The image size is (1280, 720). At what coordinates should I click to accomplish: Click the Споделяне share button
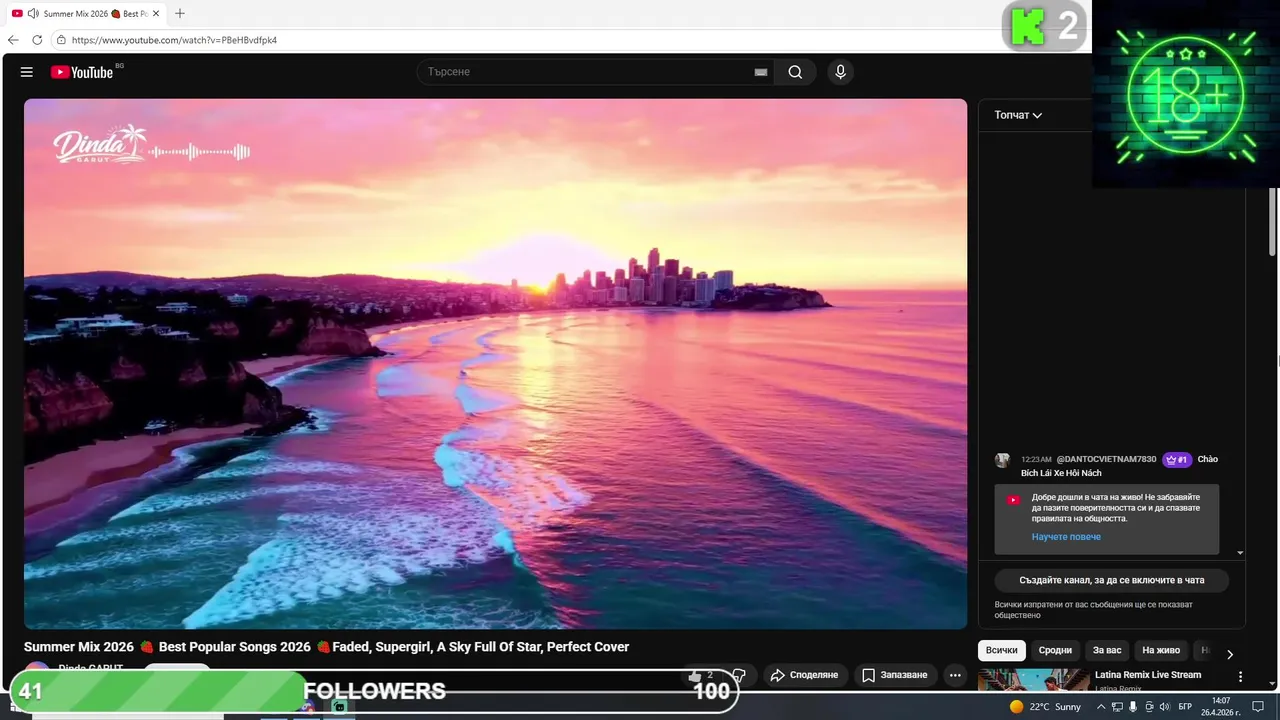click(805, 675)
